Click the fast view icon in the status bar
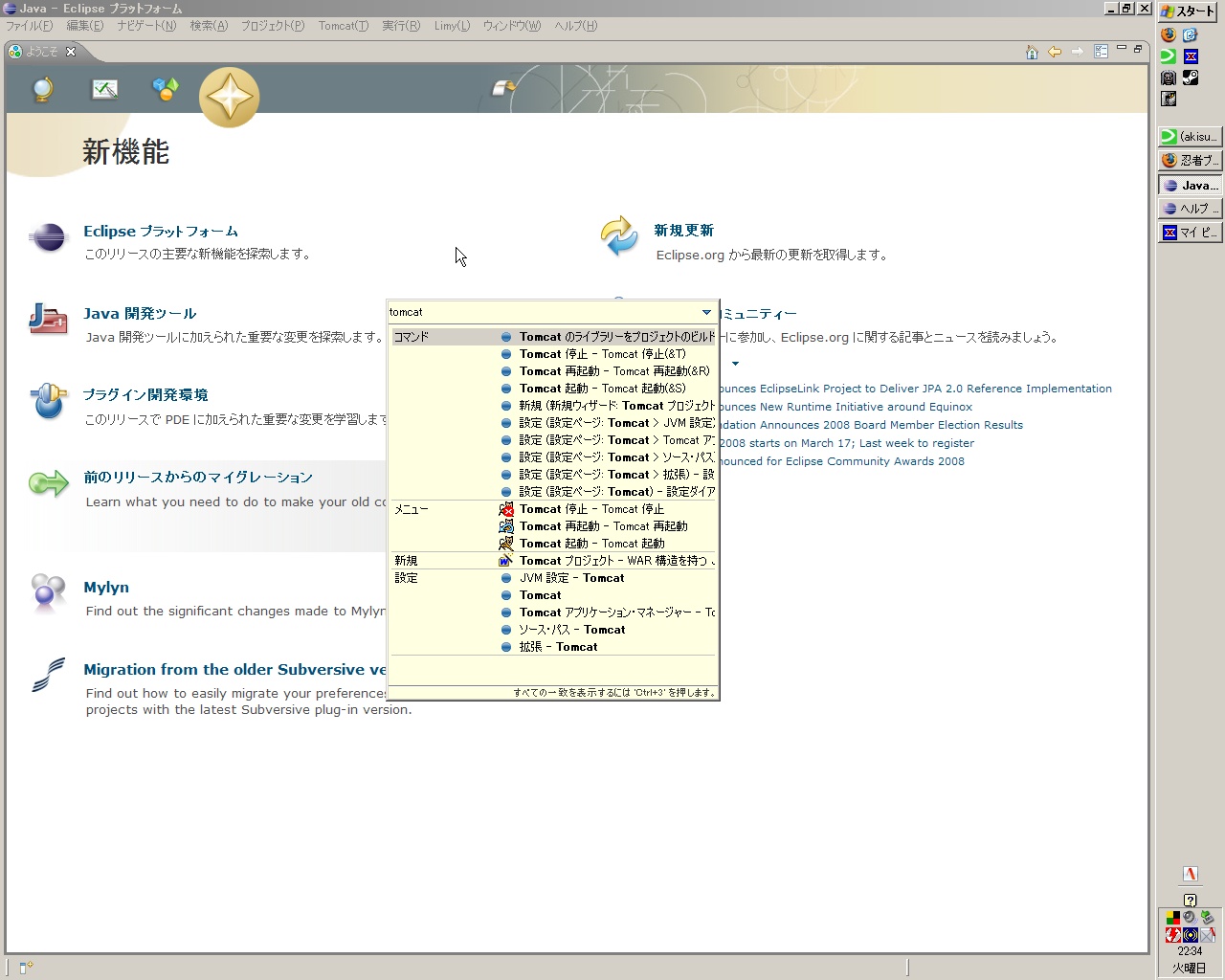1225x980 pixels. (26, 968)
